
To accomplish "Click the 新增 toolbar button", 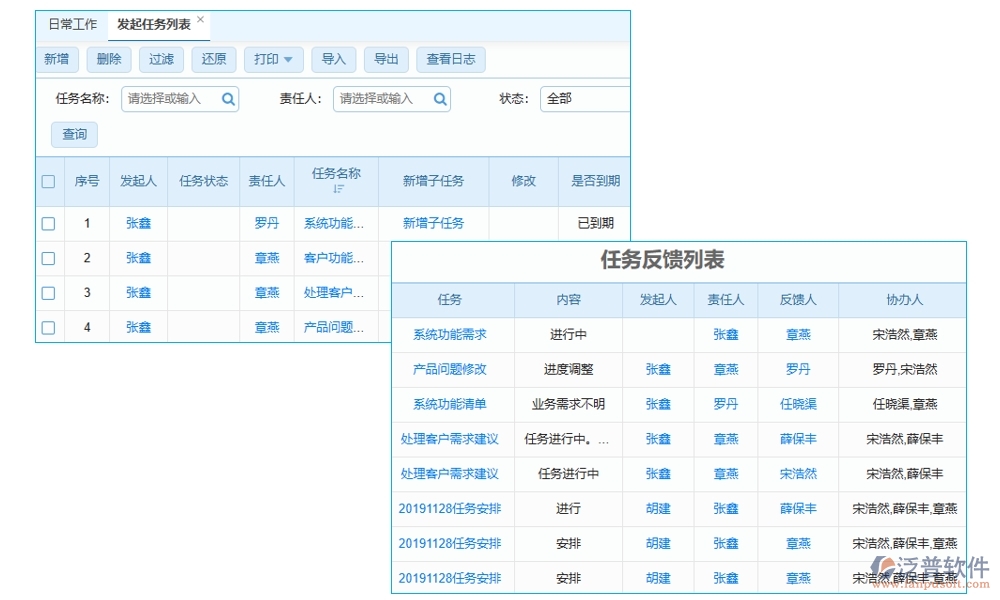I will (57, 59).
